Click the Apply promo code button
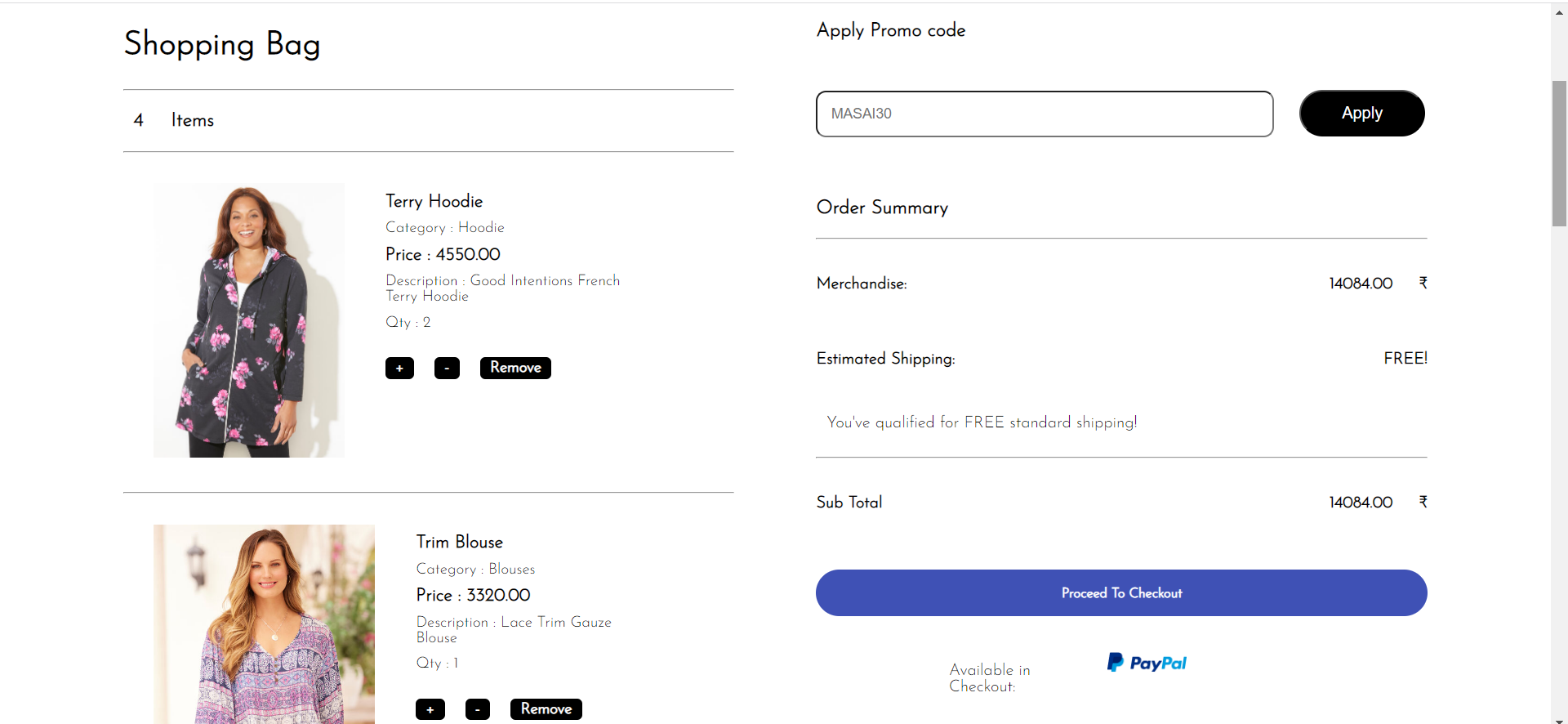Viewport: 1568px width, 724px height. (x=1361, y=114)
